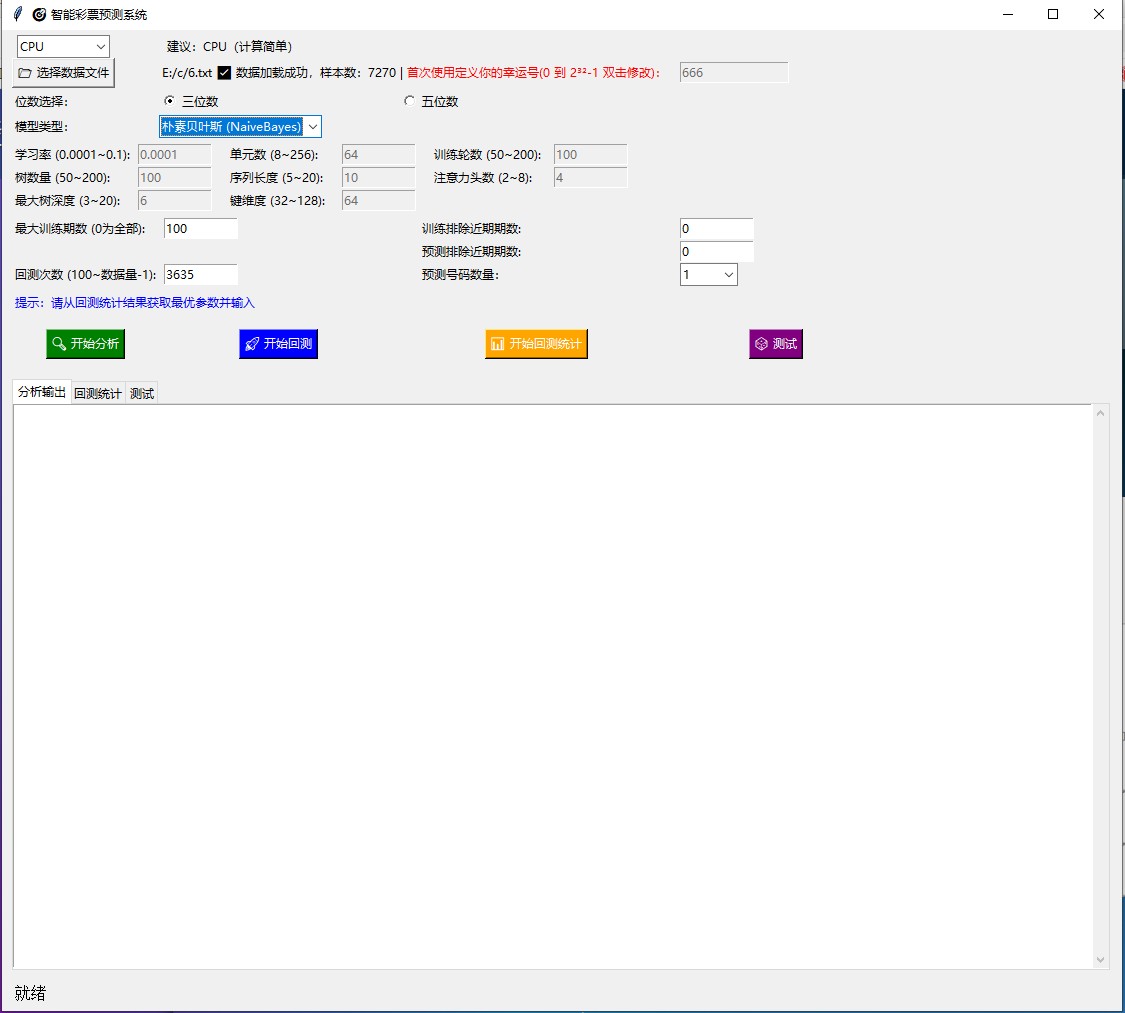Click the 训练排除近期期数 input field
The image size is (1125, 1013).
716,229
